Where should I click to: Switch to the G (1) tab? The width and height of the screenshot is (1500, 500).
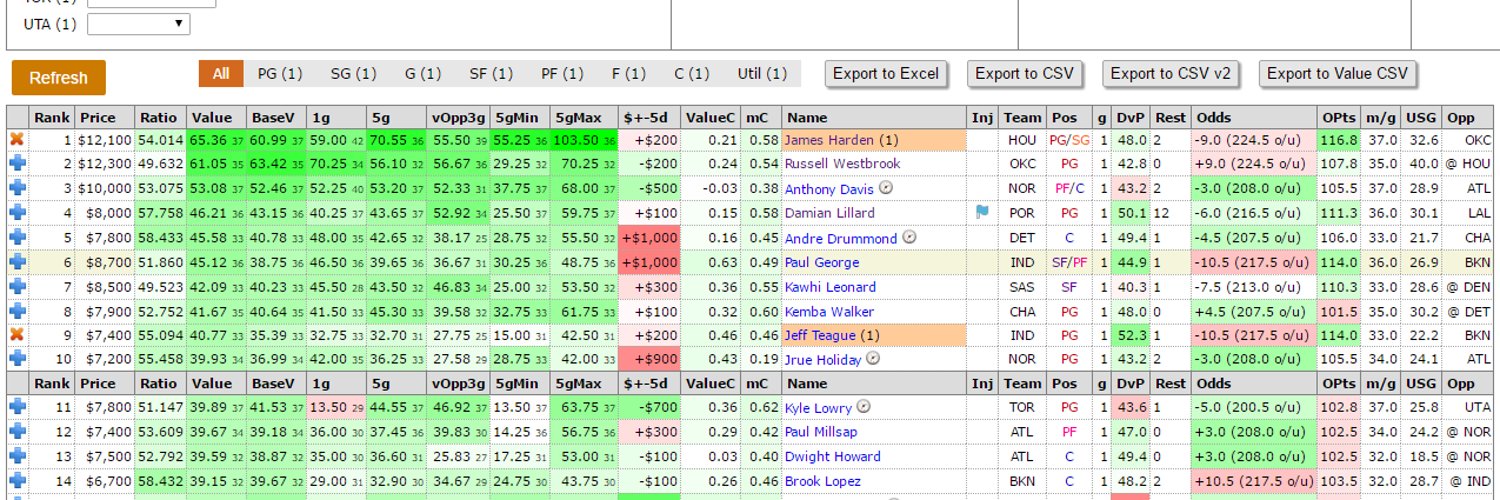point(423,73)
